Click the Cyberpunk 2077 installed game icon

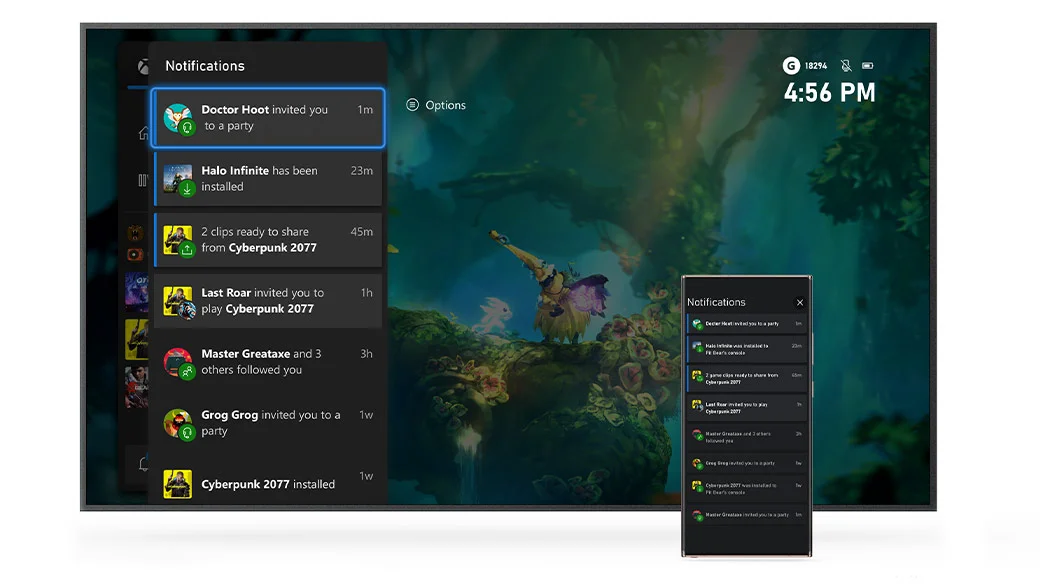(x=178, y=484)
